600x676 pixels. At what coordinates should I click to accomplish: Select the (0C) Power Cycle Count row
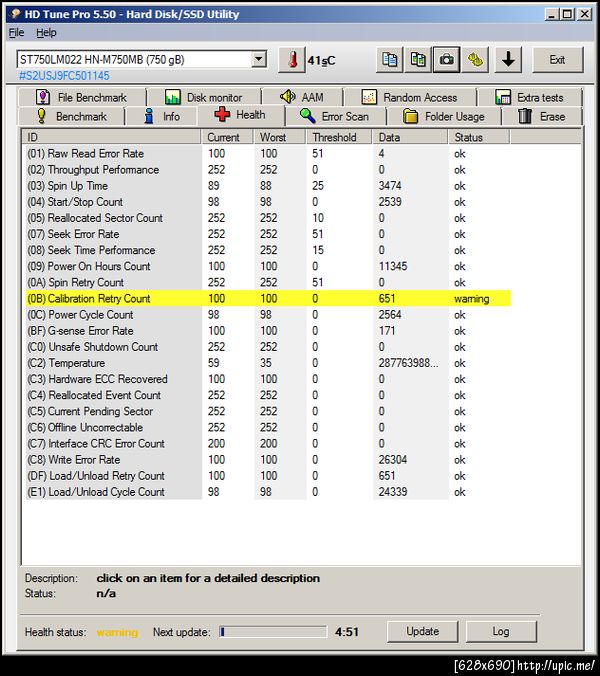click(x=268, y=315)
